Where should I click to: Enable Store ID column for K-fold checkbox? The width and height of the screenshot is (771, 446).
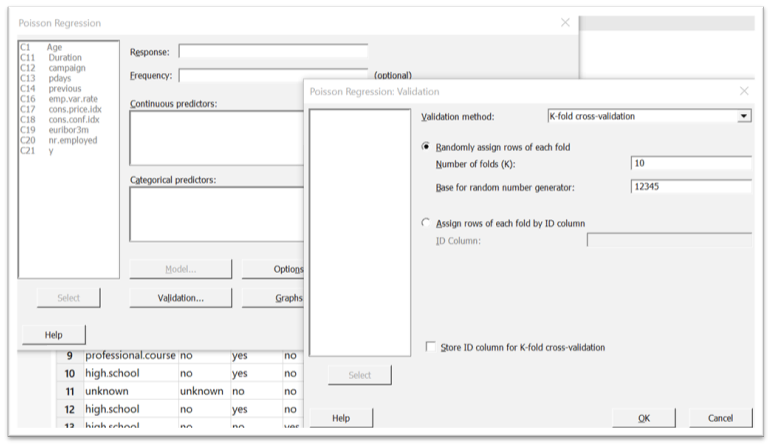point(431,347)
